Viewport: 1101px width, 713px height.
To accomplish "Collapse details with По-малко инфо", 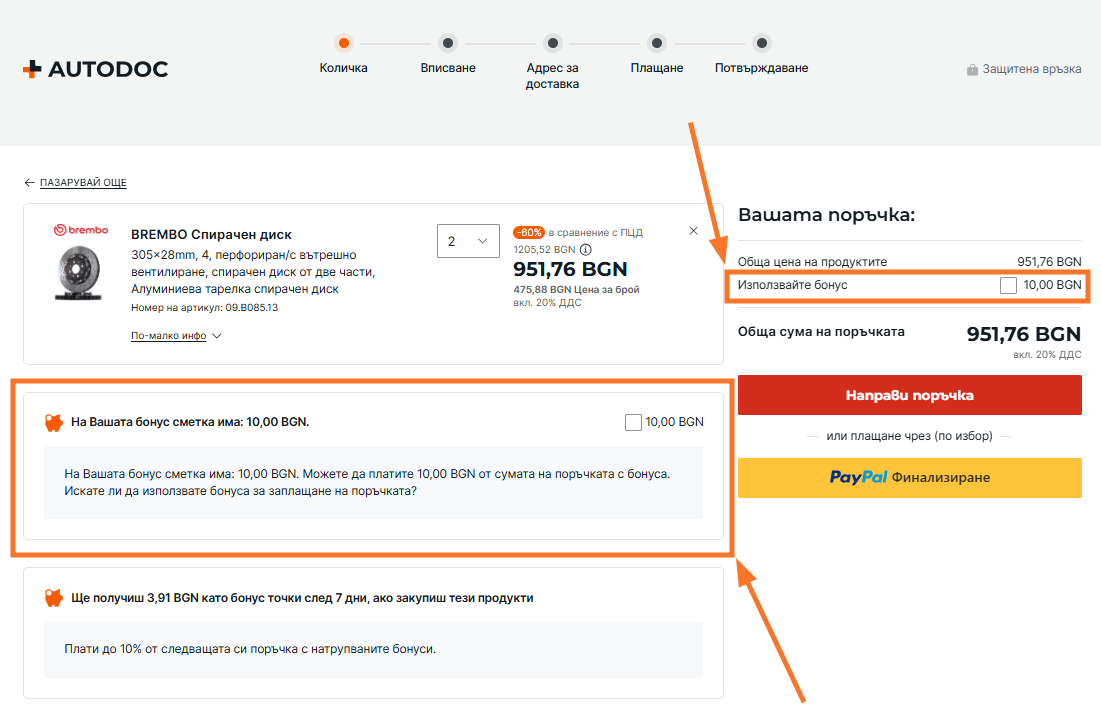I will point(175,336).
